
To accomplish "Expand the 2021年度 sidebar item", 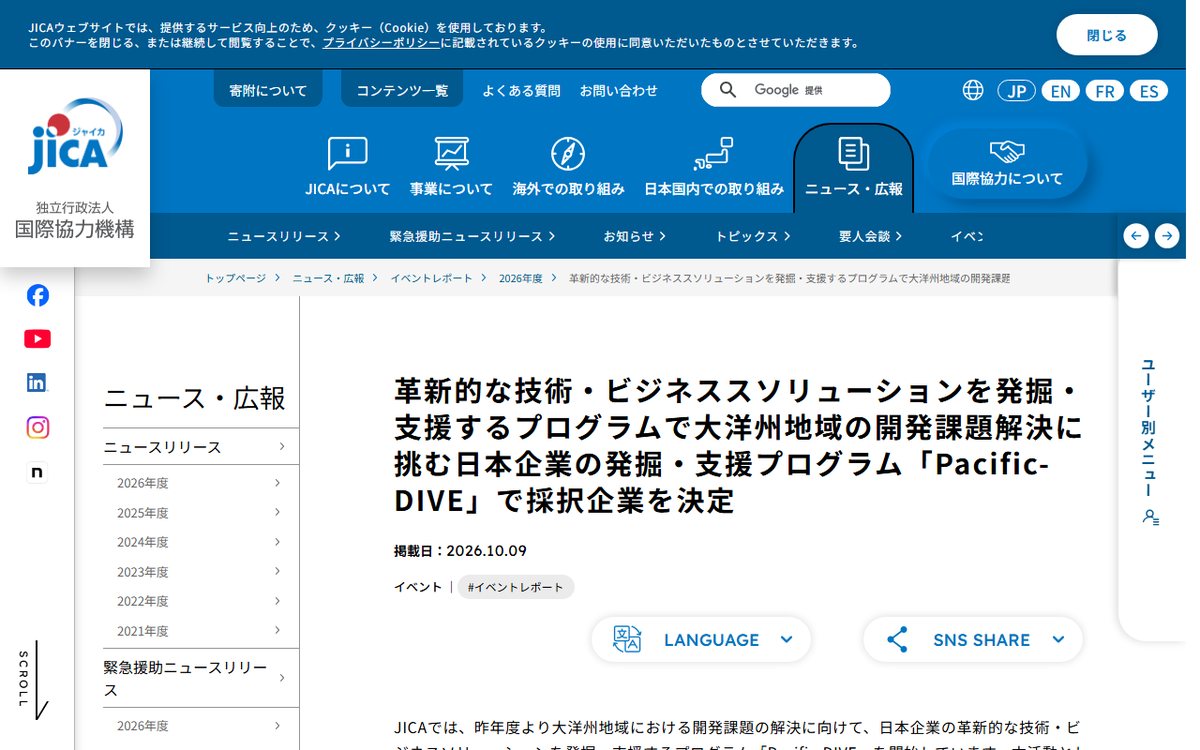I will click(200, 631).
